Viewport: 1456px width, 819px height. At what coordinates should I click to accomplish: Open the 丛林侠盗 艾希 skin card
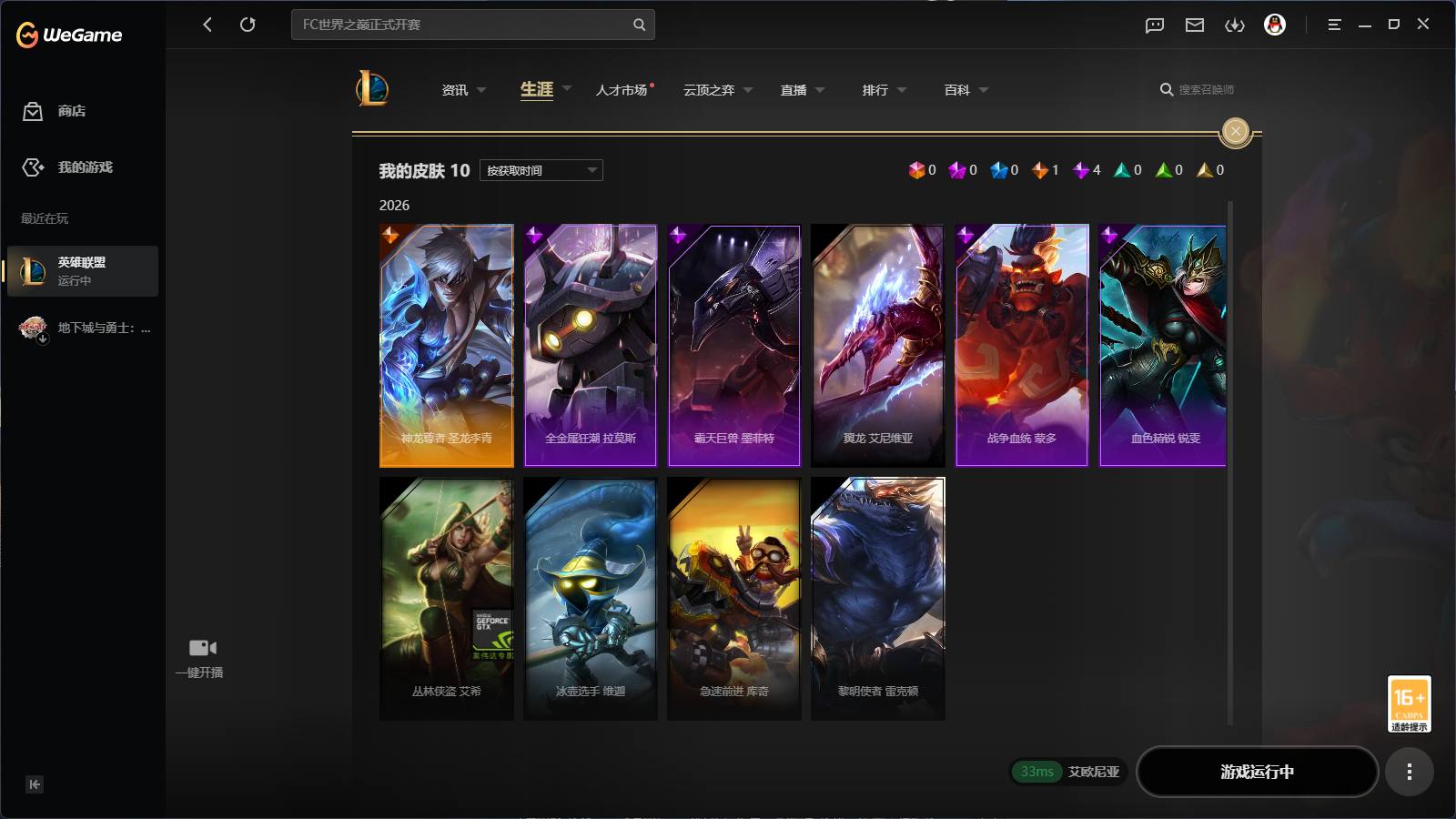pyautogui.click(x=447, y=599)
